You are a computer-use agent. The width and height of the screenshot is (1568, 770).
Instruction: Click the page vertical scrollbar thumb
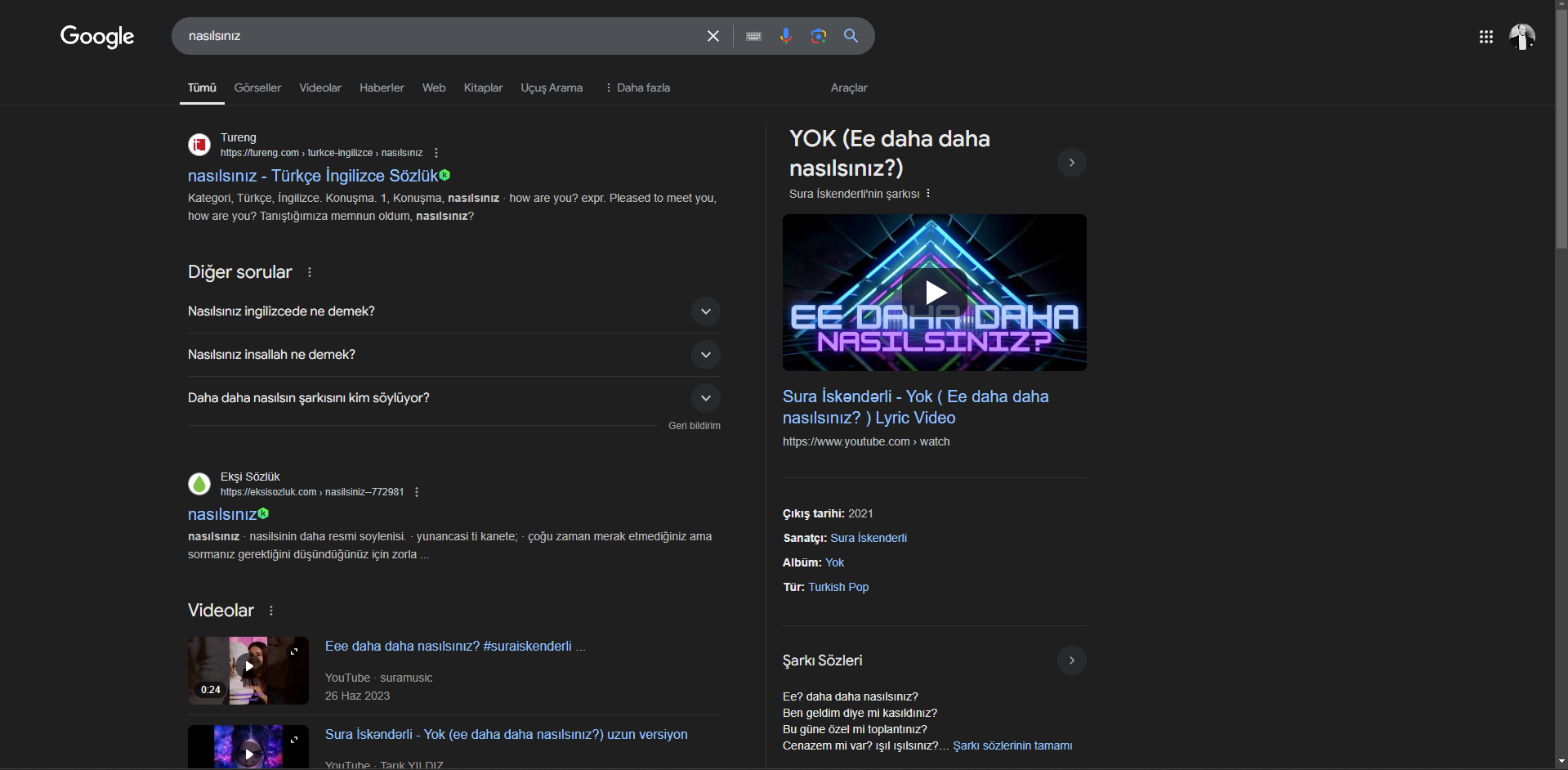coord(1561,131)
